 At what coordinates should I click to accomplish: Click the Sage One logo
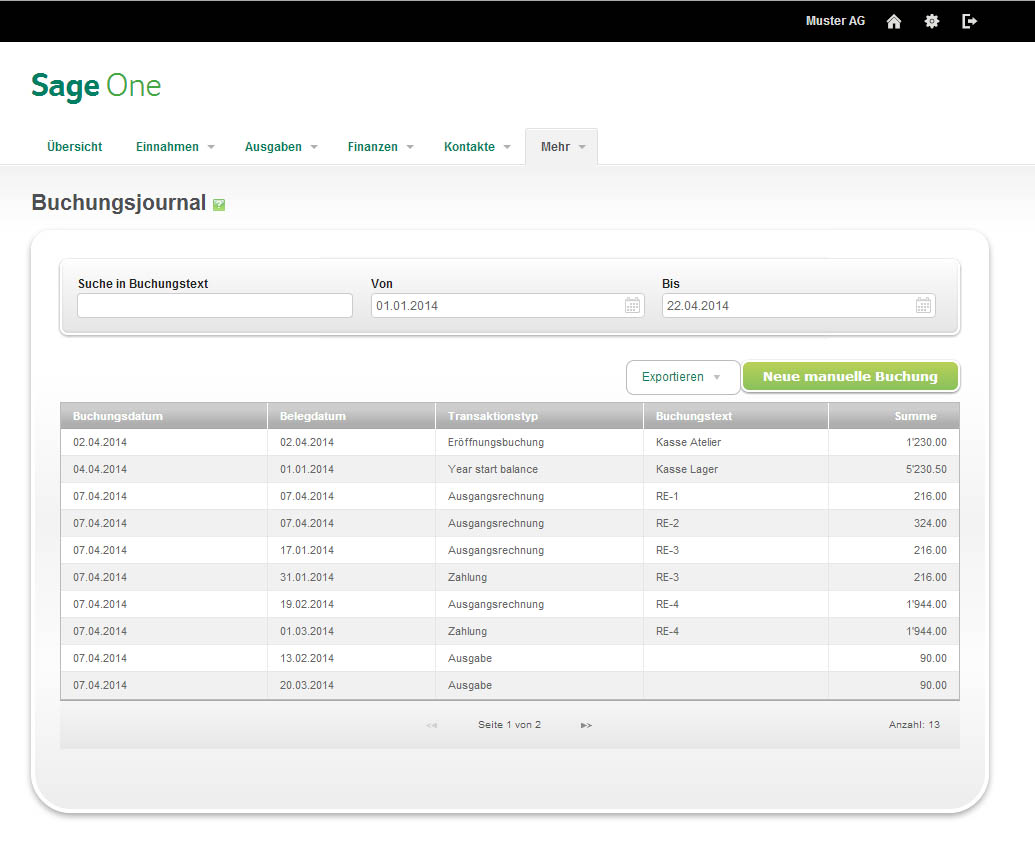pos(95,86)
